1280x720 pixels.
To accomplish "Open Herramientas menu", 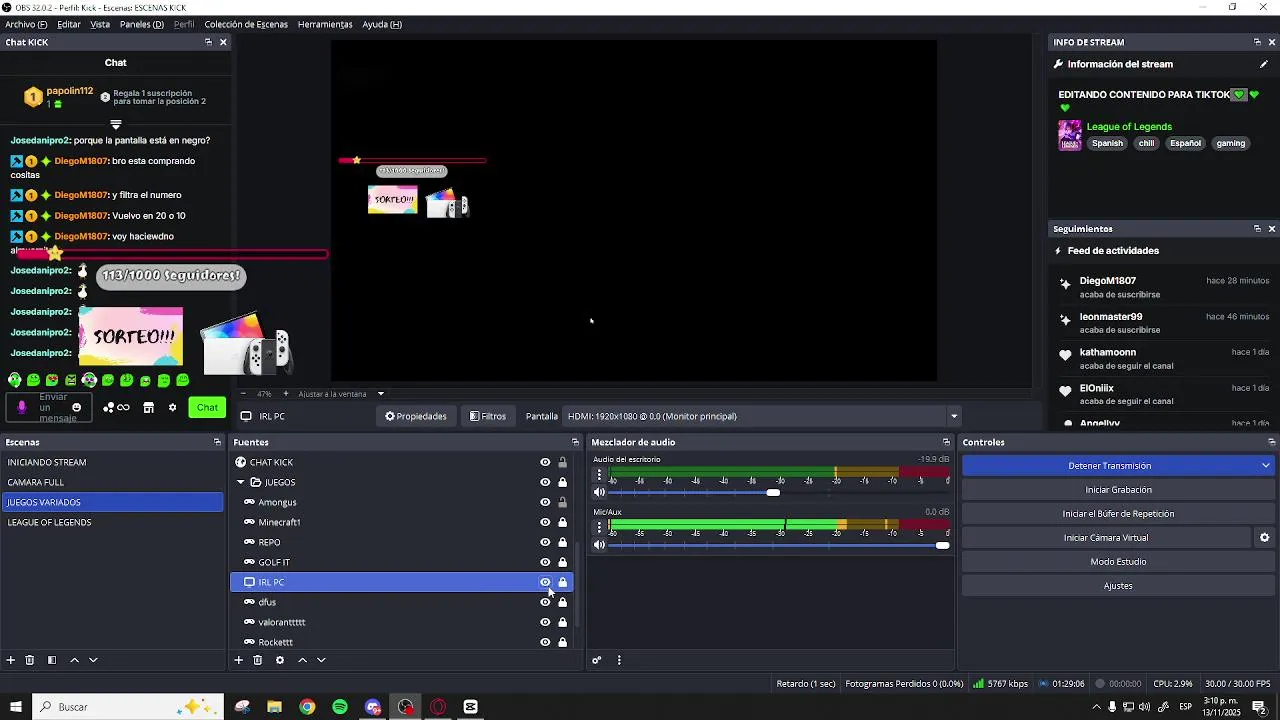I will [x=325, y=24].
